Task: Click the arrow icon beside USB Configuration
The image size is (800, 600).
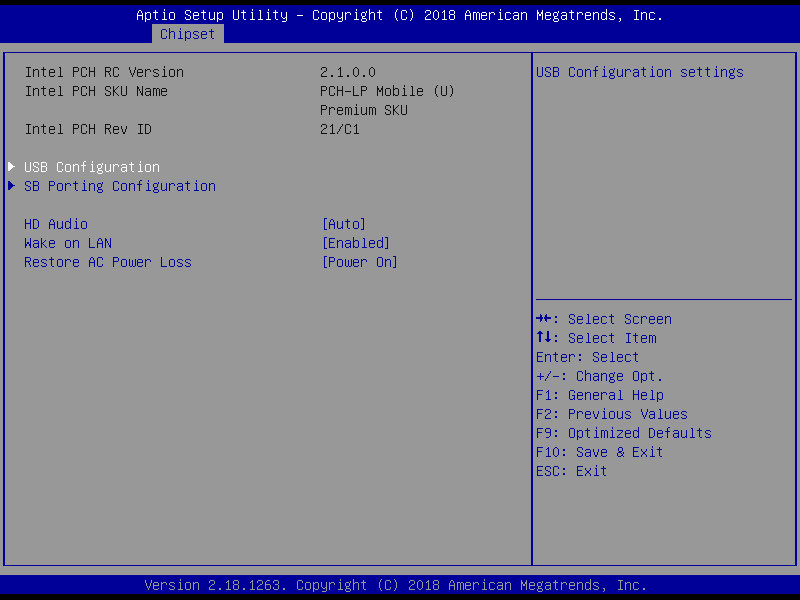Action: (12, 166)
